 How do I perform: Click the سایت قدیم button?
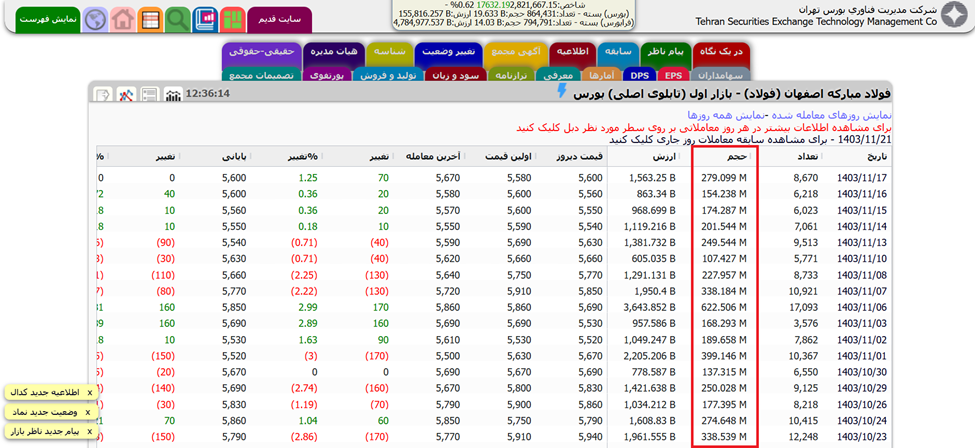click(x=280, y=19)
